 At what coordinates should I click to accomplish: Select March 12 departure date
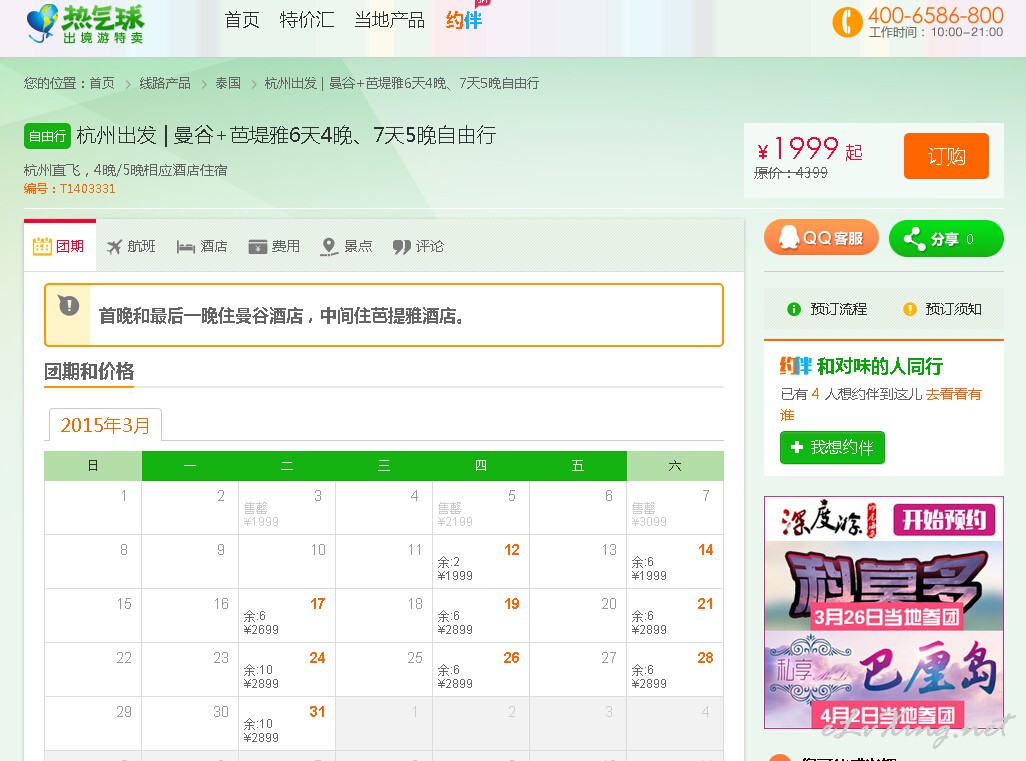(x=481, y=562)
